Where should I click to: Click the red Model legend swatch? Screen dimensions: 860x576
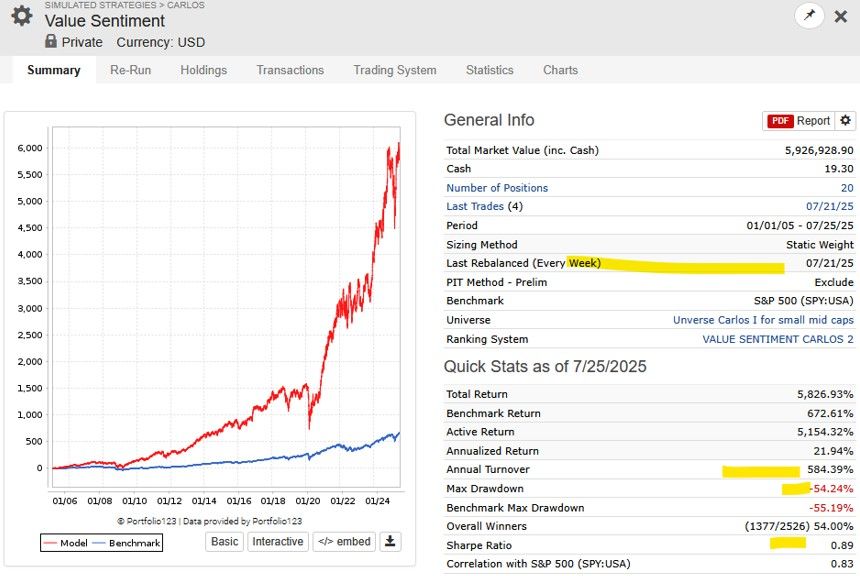pyautogui.click(x=53, y=543)
